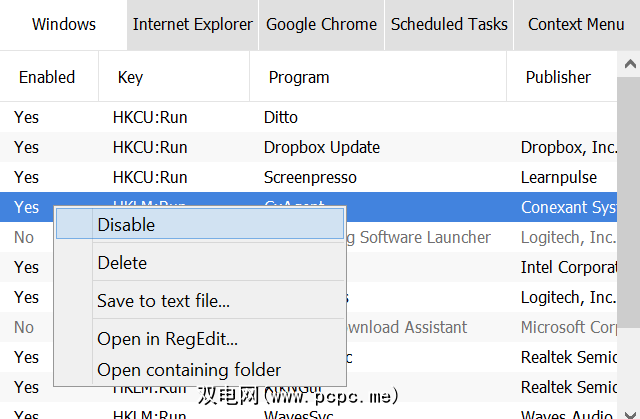Click Save to text file option
Screen dimensions: 640x419
163,301
